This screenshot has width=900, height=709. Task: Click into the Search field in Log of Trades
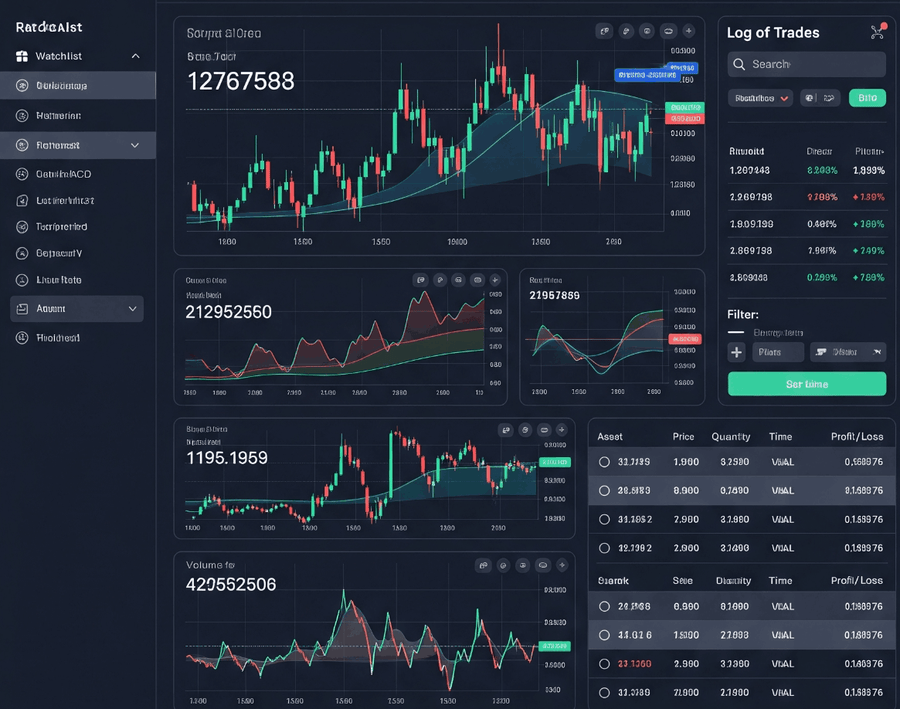pyautogui.click(x=807, y=64)
